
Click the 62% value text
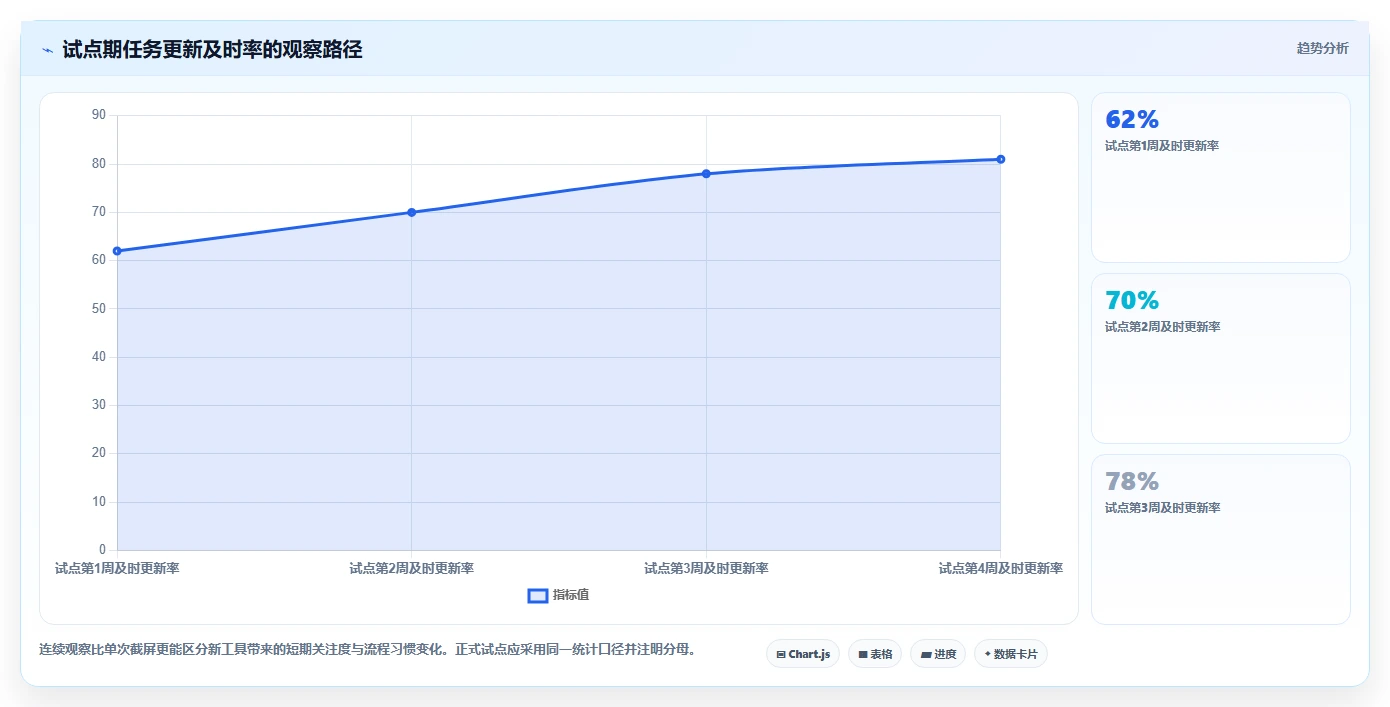(x=1132, y=120)
